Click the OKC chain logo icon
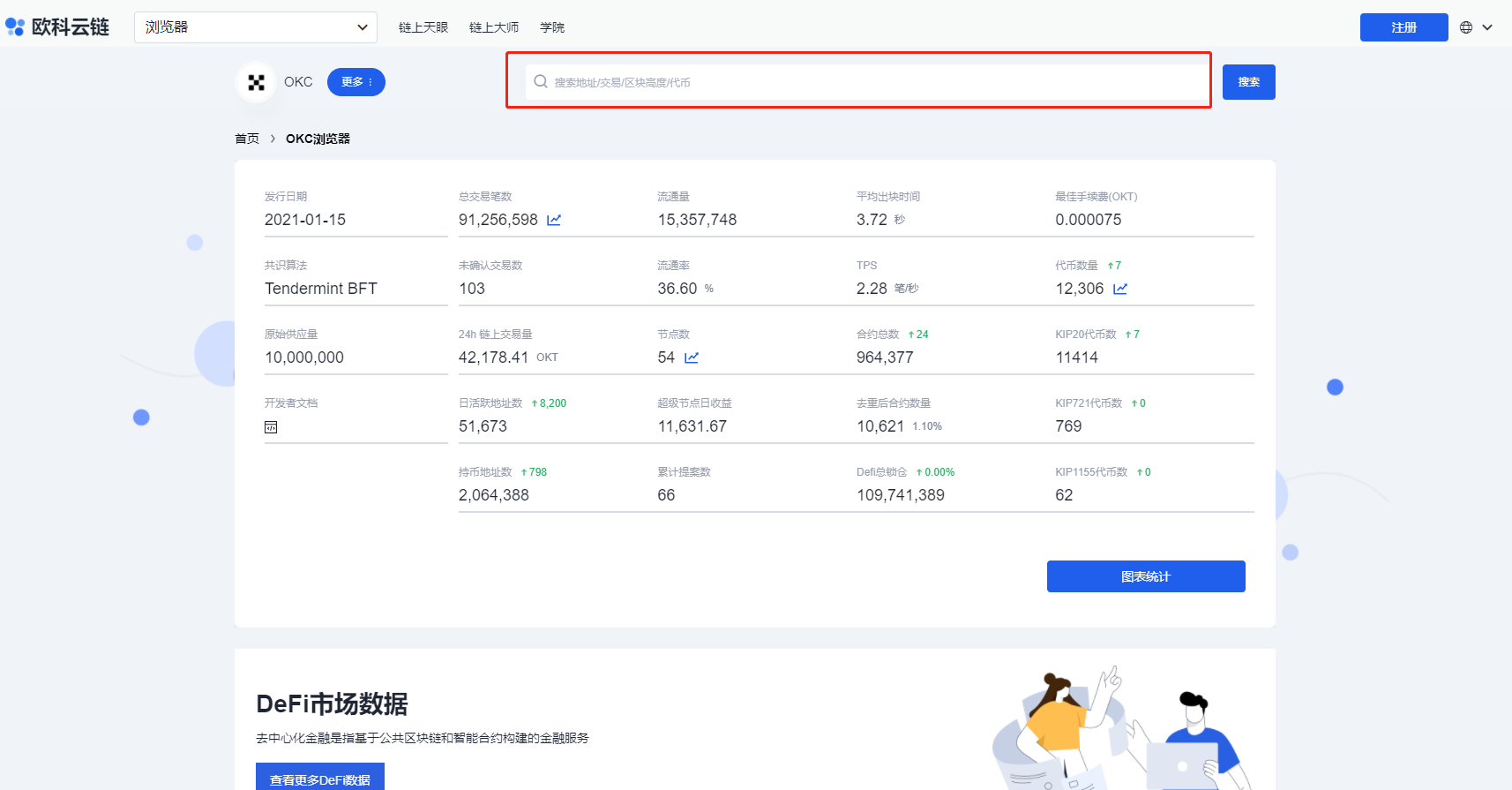The width and height of the screenshot is (1512, 790). (x=257, y=82)
